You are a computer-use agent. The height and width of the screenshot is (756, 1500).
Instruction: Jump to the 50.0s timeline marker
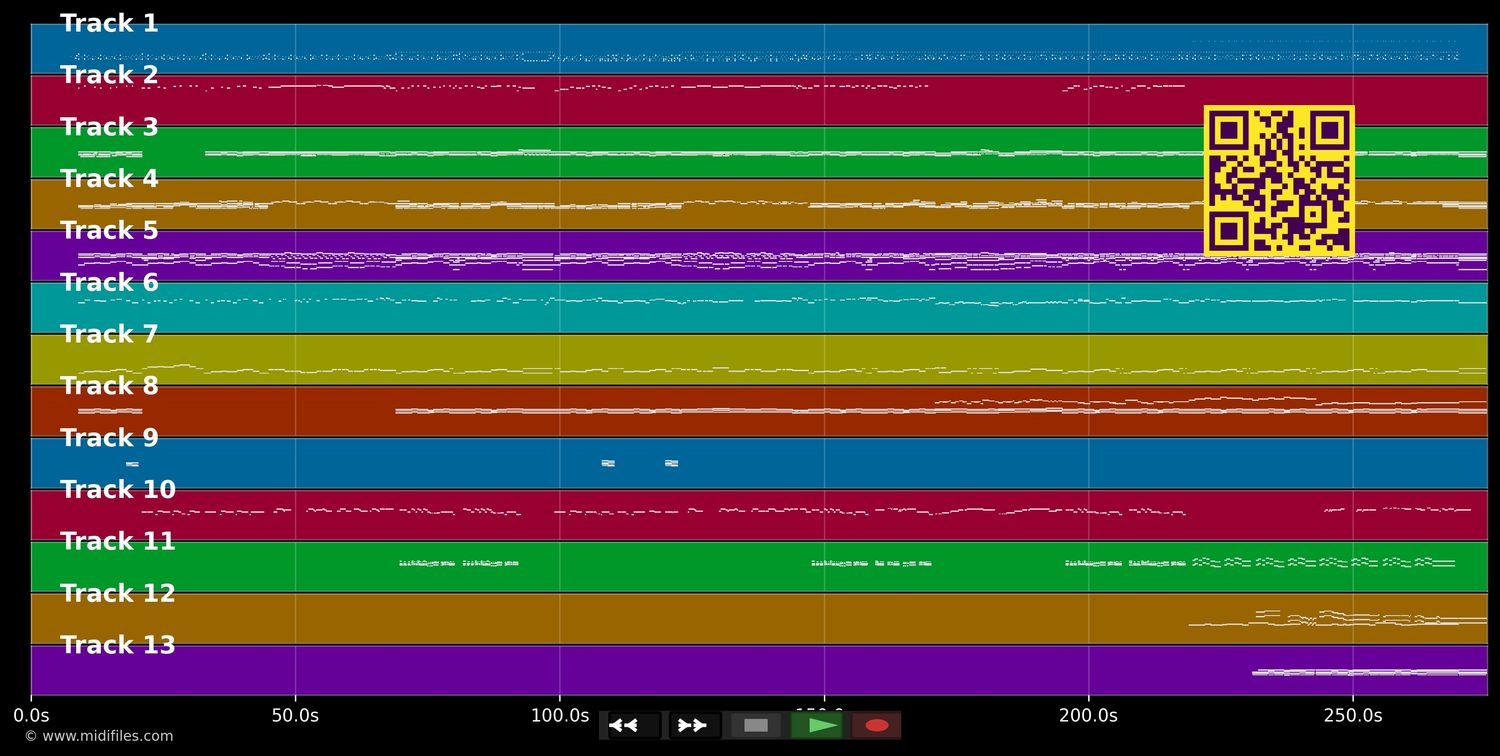[295, 716]
